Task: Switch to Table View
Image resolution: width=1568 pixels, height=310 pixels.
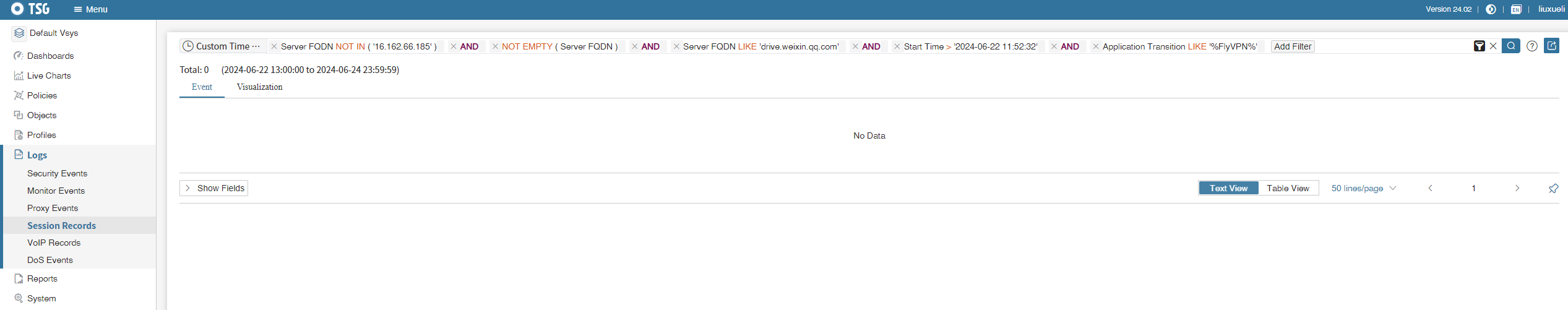Action: click(1288, 188)
